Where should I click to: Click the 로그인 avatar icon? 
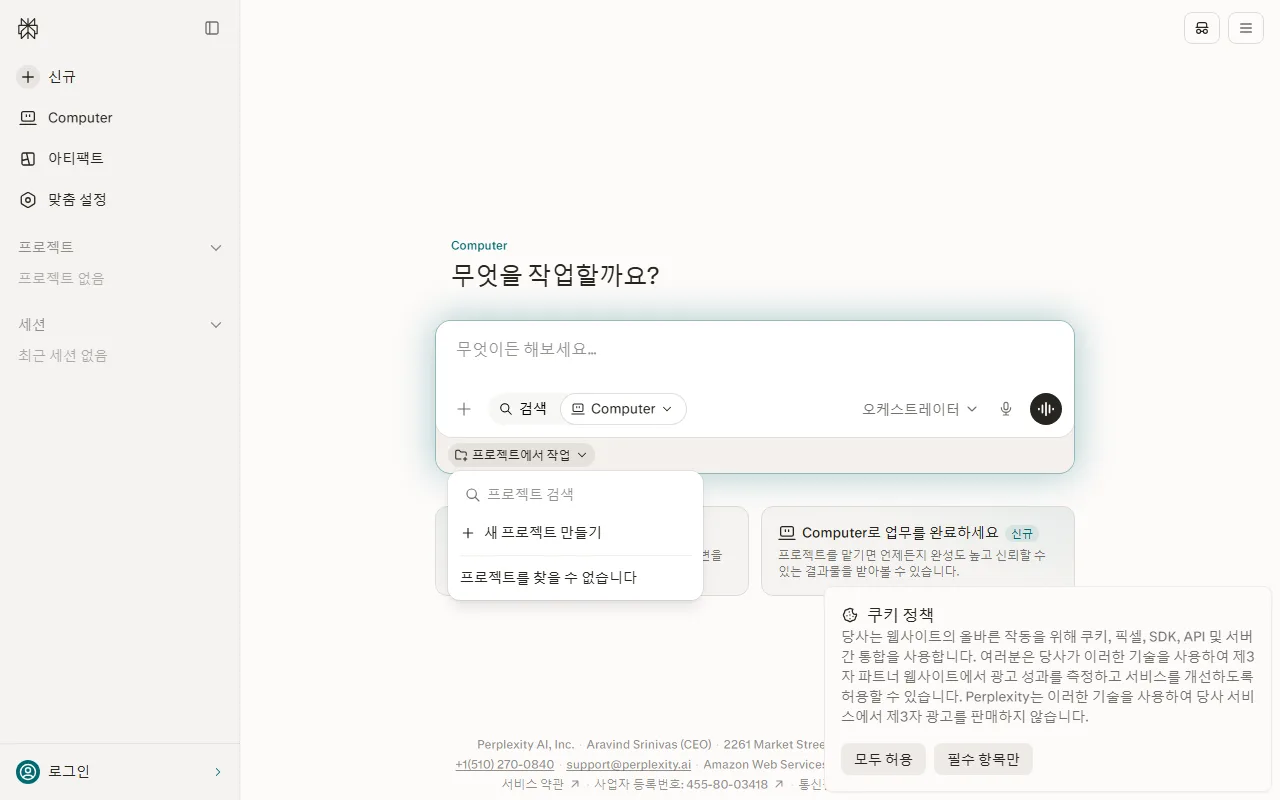pyautogui.click(x=28, y=771)
